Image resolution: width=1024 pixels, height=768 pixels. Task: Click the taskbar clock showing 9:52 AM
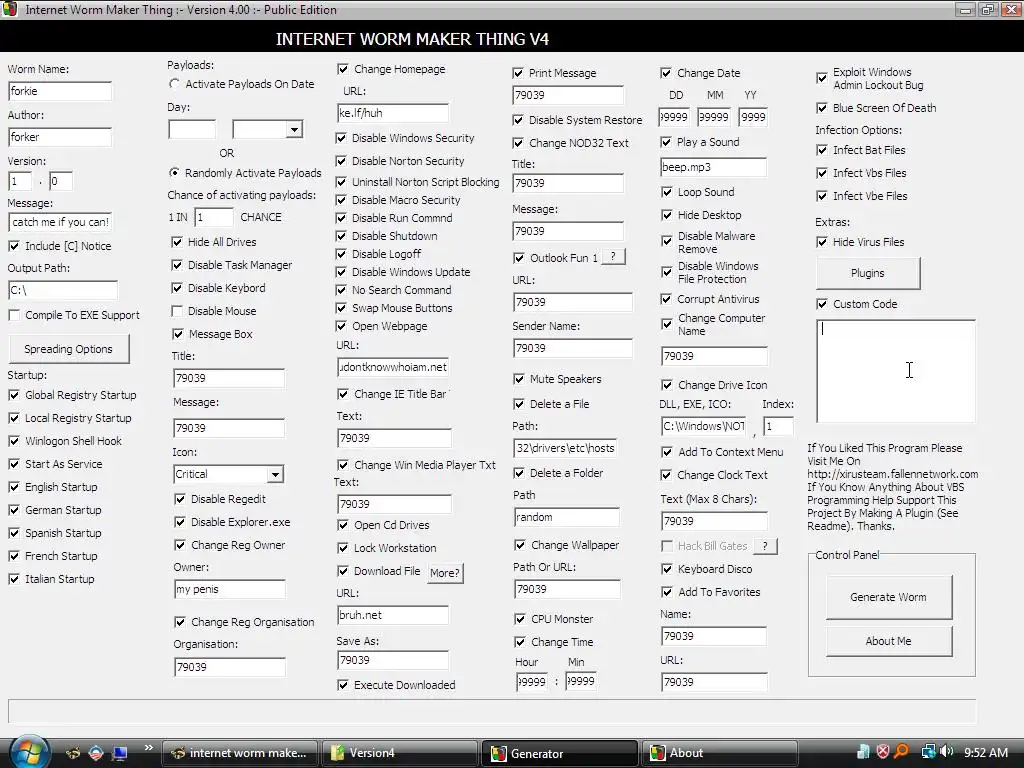coord(986,753)
